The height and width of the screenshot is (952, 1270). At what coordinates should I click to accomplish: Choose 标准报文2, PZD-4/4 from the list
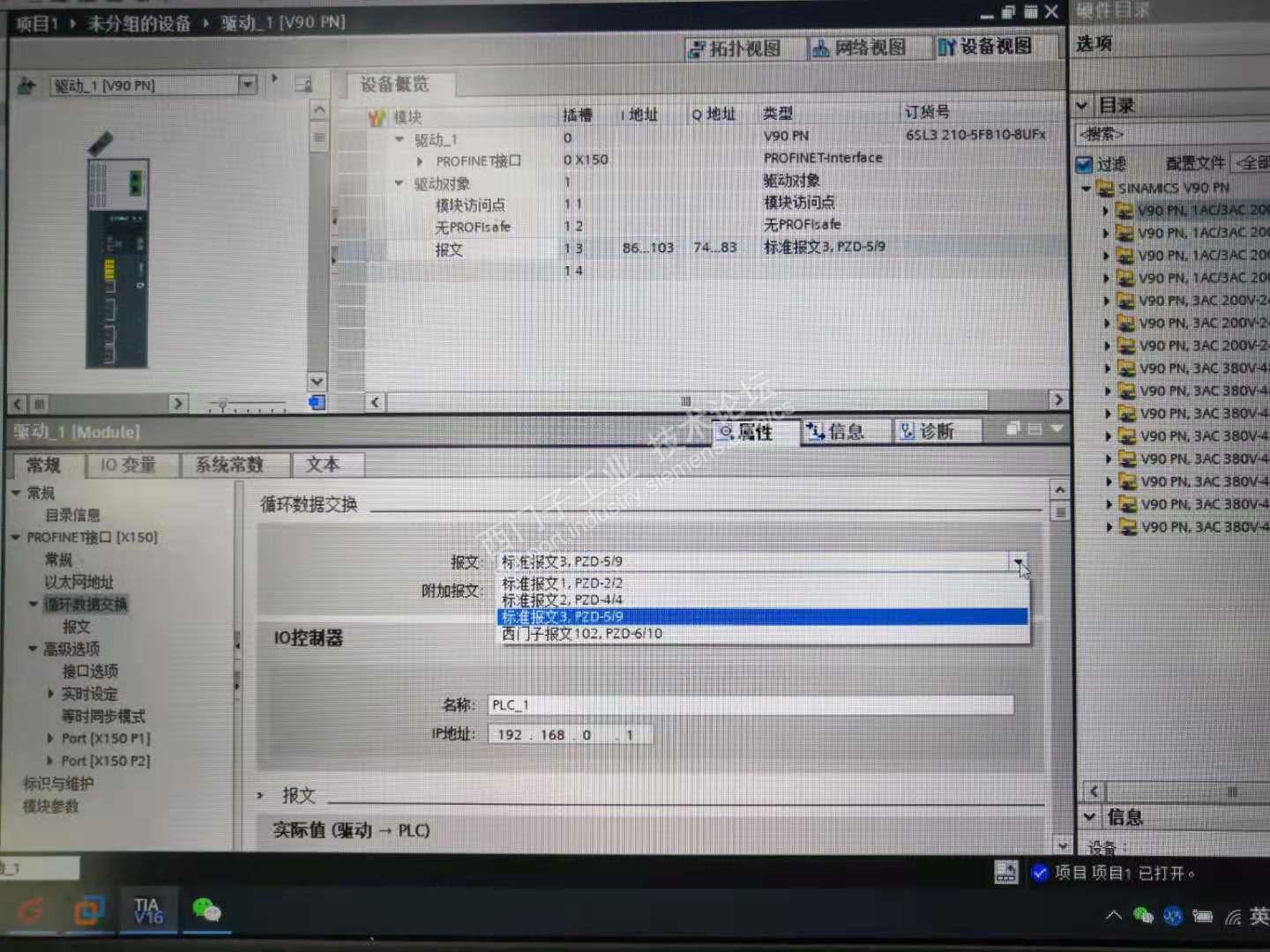tap(763, 599)
